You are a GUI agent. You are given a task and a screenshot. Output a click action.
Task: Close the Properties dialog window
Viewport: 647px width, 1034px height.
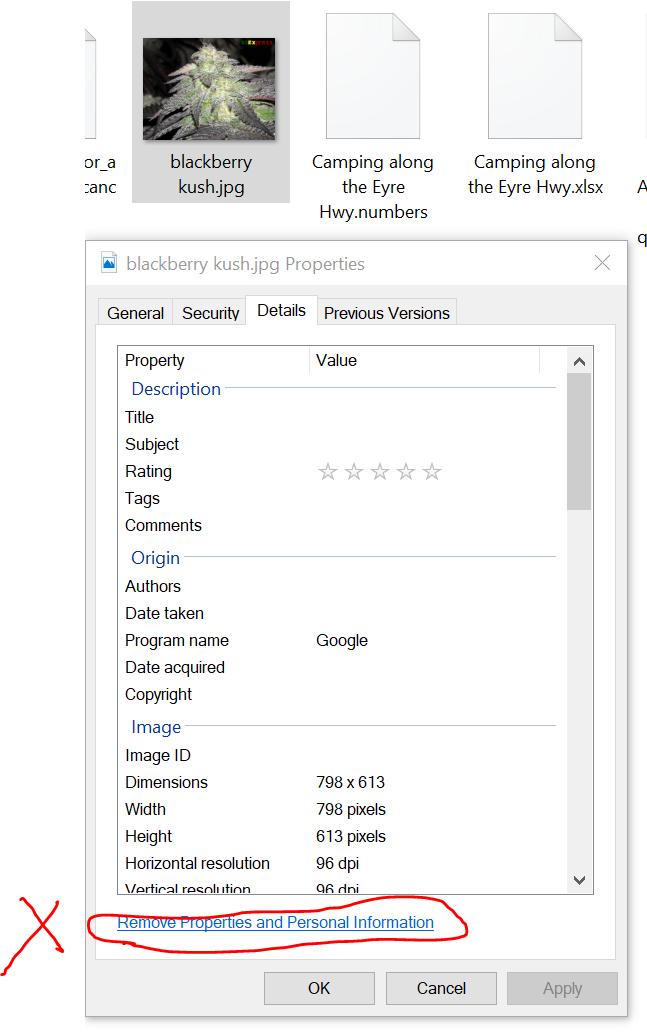pyautogui.click(x=602, y=264)
